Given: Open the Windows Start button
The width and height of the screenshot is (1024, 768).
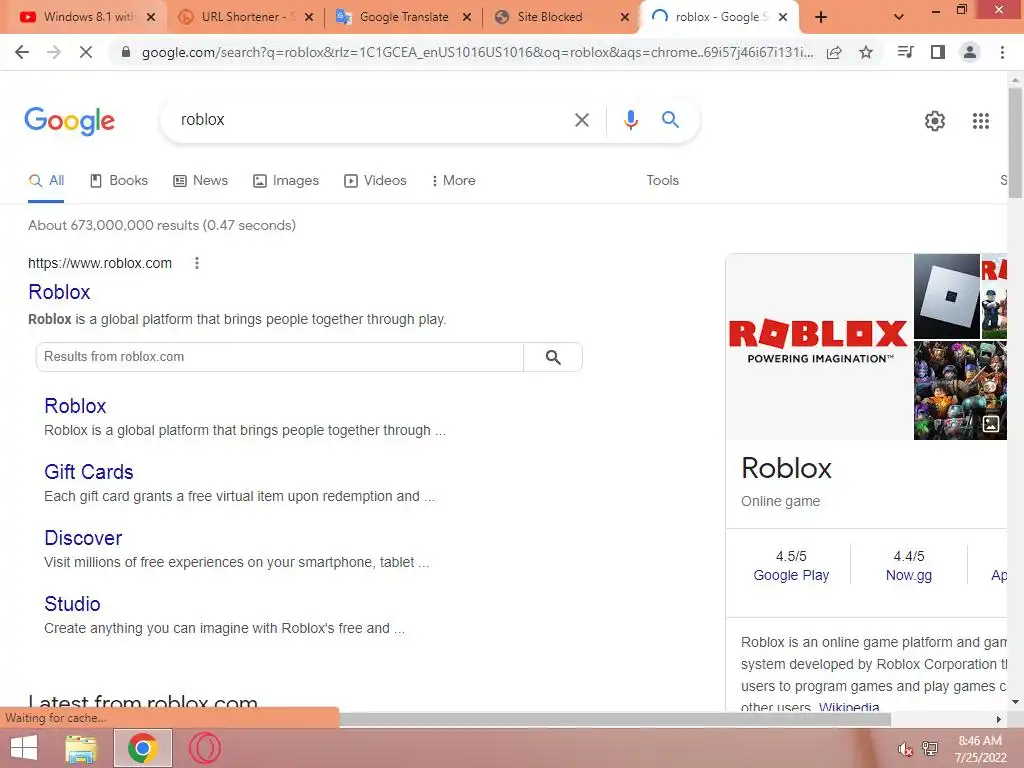Looking at the screenshot, I should (24, 748).
